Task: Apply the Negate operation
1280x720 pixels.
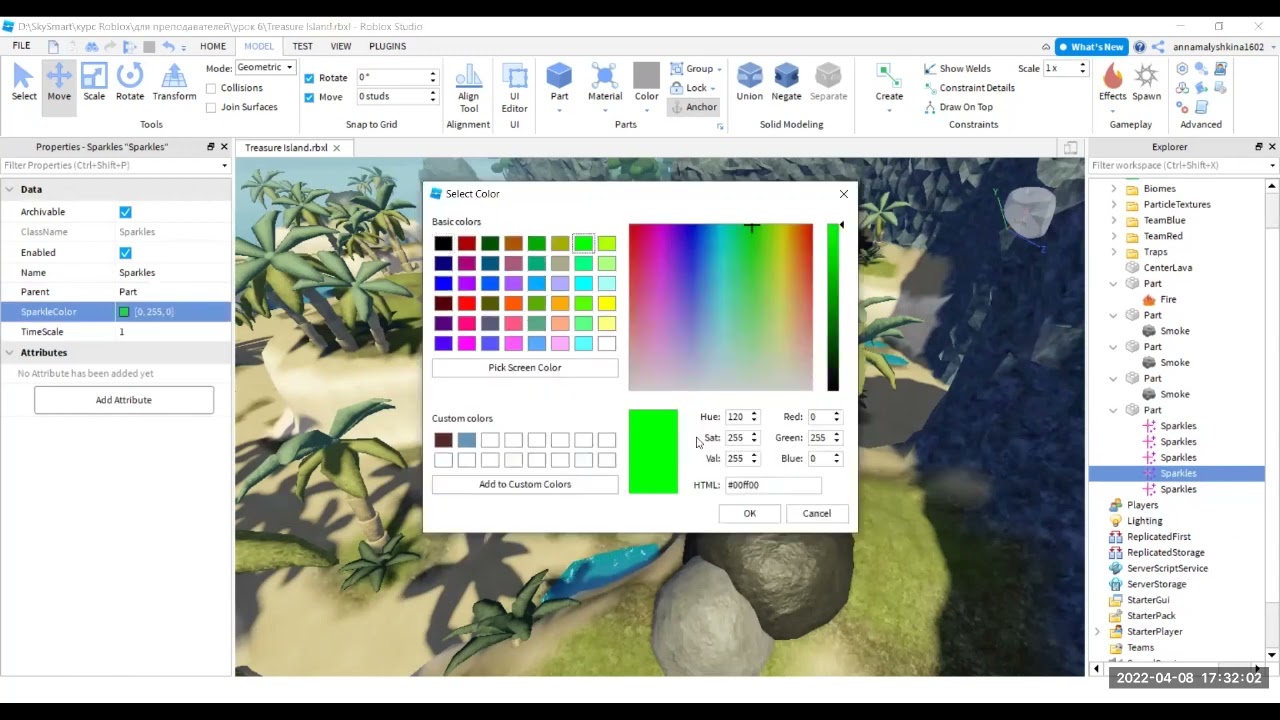Action: (786, 83)
